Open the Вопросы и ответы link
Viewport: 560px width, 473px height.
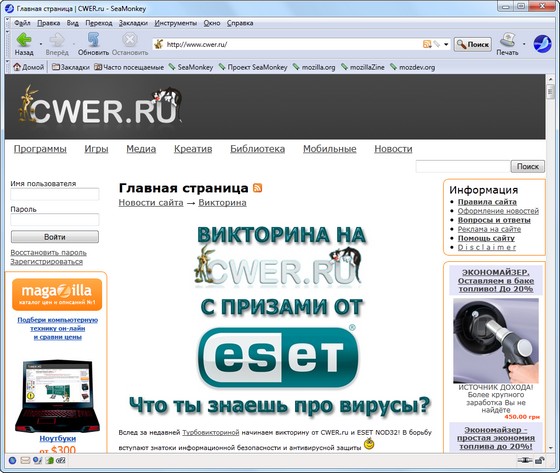pos(494,220)
